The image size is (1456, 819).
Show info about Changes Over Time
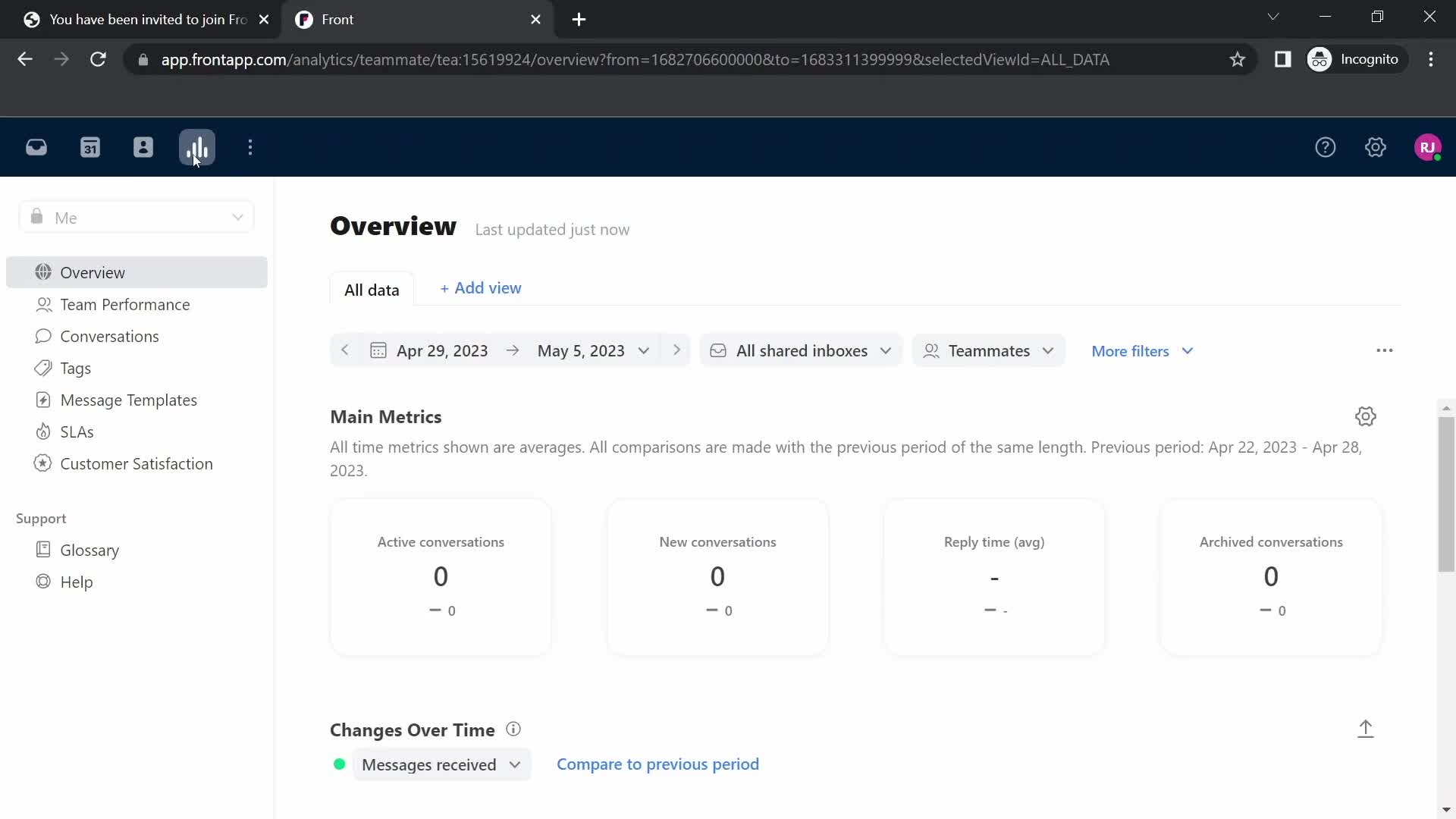pyautogui.click(x=513, y=730)
